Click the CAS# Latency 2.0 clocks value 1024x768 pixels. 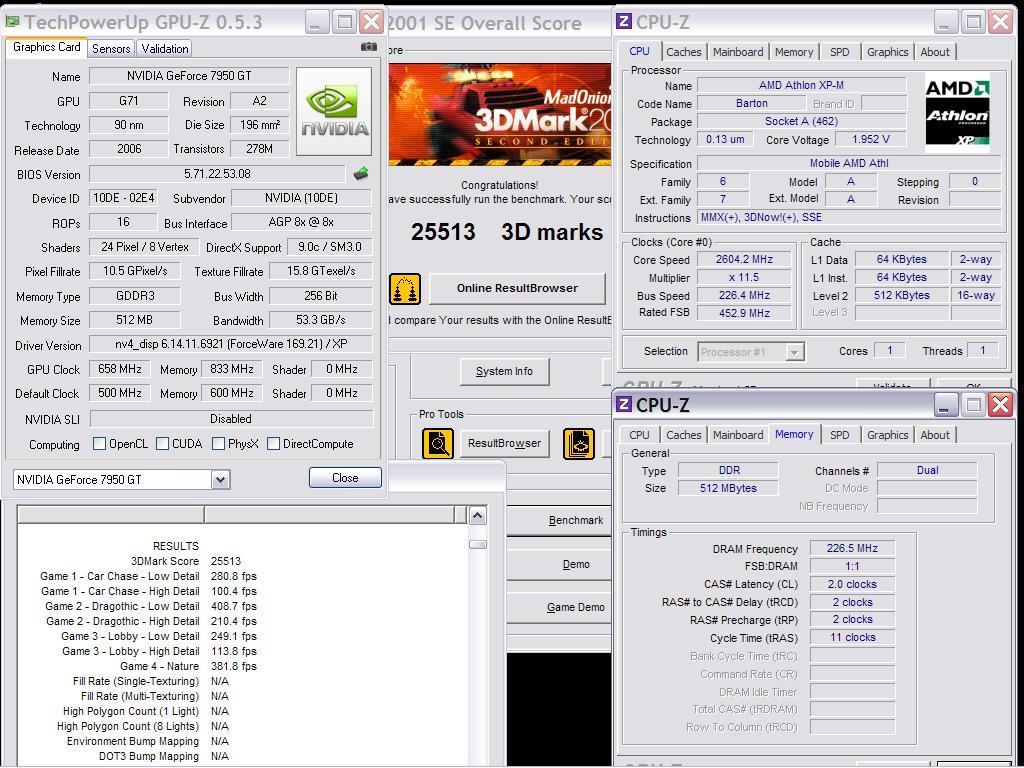coord(852,584)
